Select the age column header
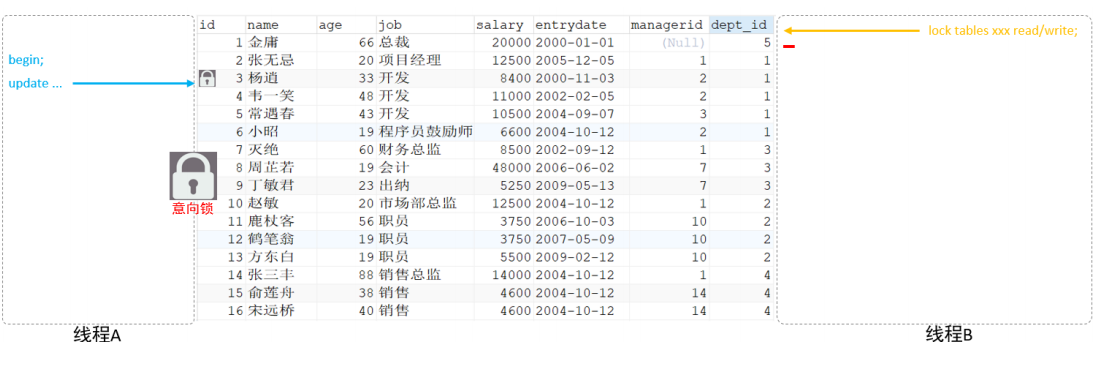The width and height of the screenshot is (1098, 379). pyautogui.click(x=330, y=25)
